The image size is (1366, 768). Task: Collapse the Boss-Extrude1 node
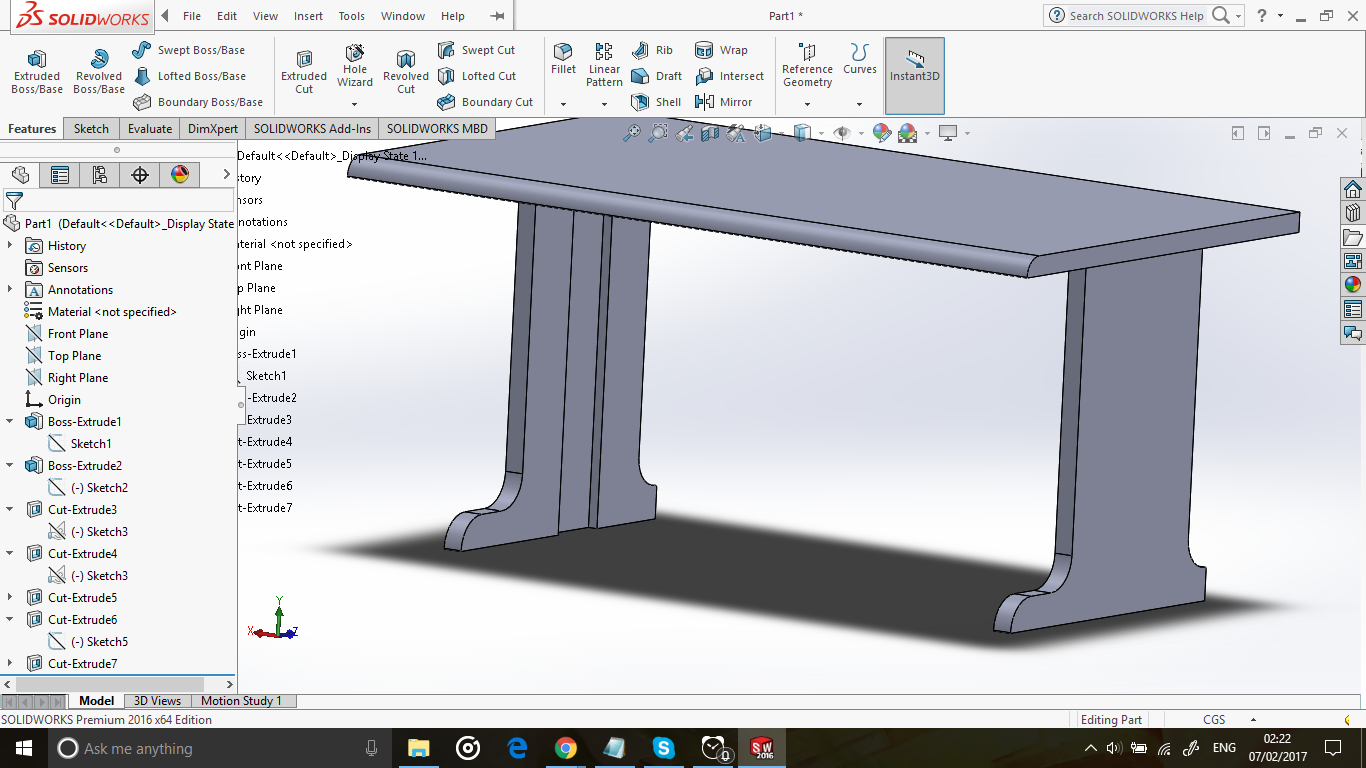pyautogui.click(x=10, y=421)
